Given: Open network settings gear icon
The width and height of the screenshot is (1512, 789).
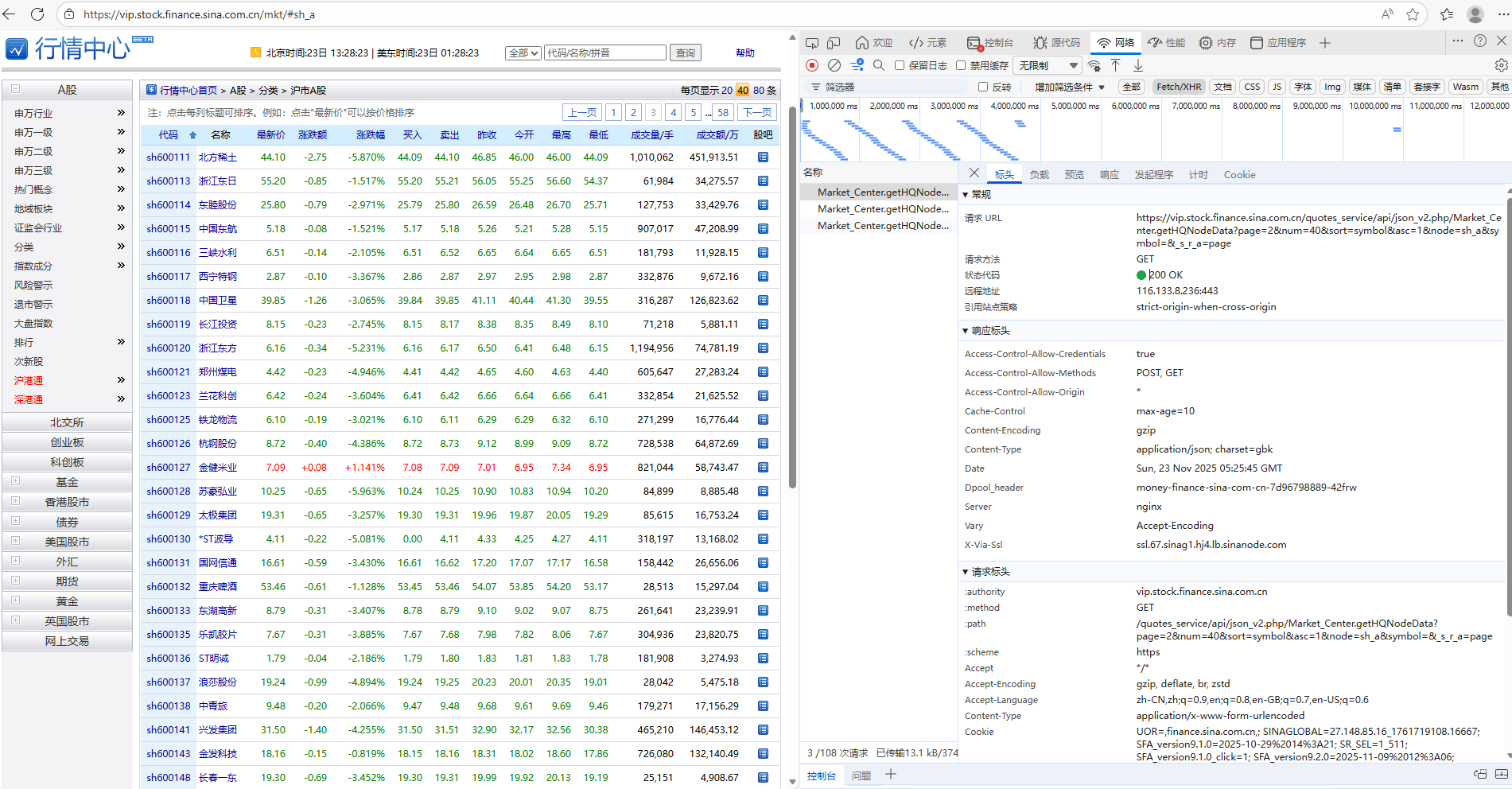Looking at the screenshot, I should [1501, 65].
